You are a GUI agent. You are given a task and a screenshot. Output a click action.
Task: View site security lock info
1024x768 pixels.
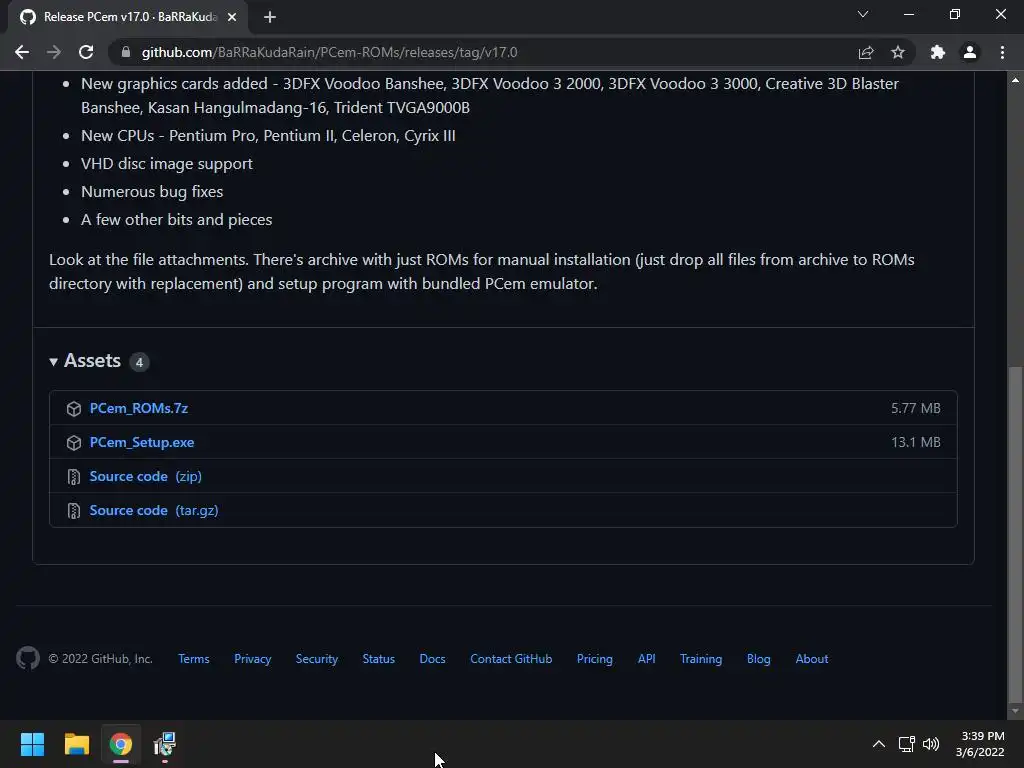point(126,52)
